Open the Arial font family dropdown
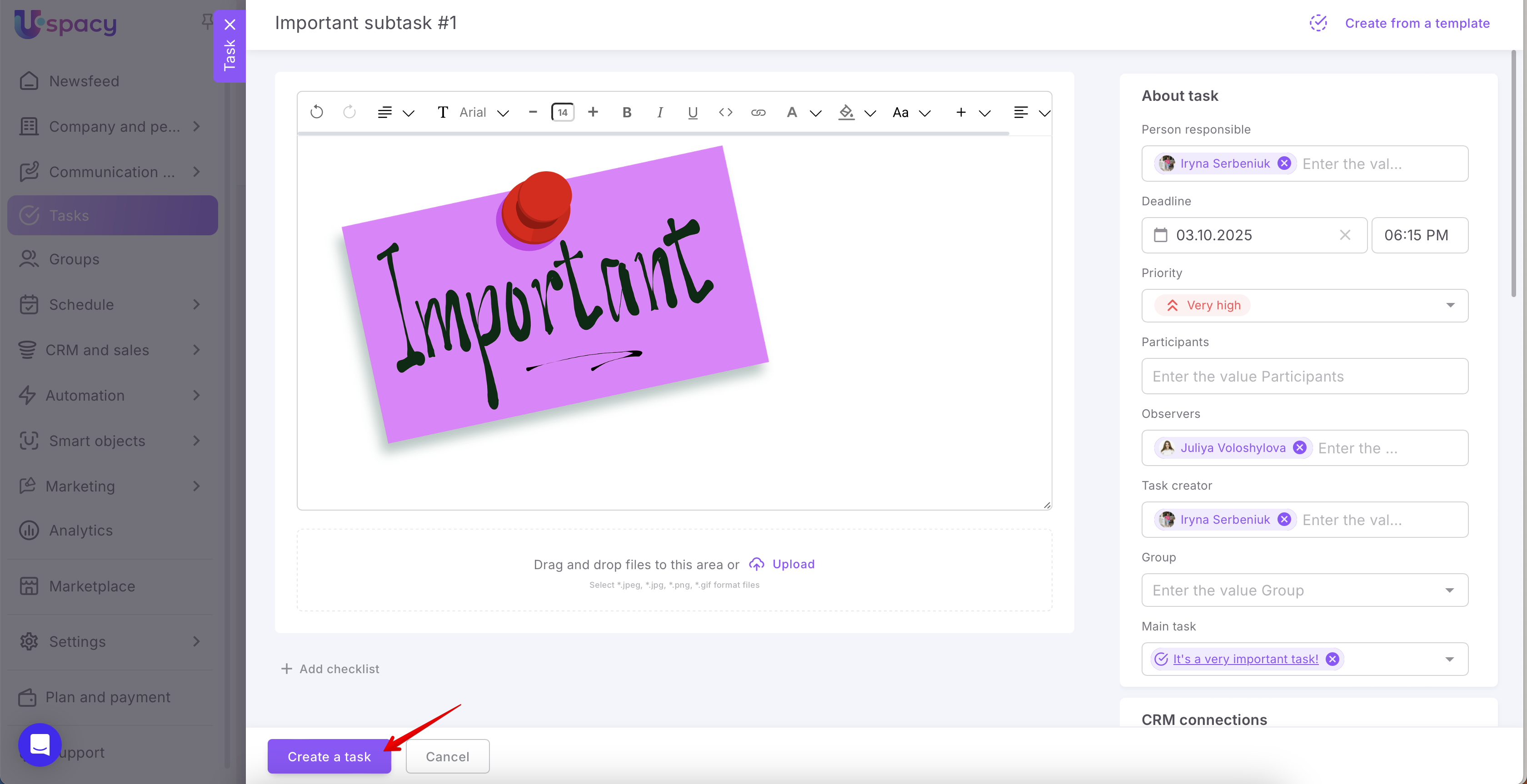The height and width of the screenshot is (784, 1527). click(484, 112)
